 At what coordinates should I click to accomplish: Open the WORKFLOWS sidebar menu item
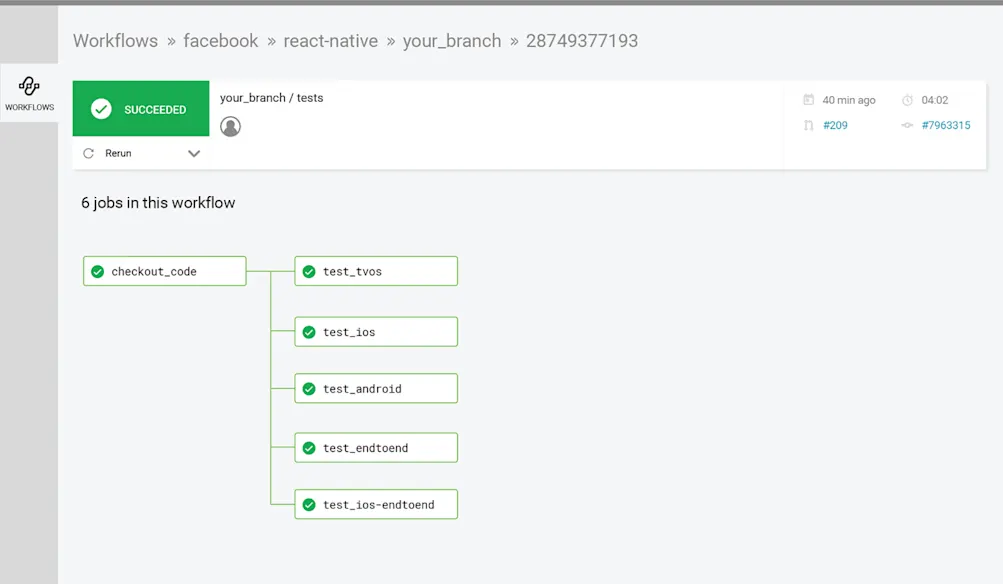29,95
